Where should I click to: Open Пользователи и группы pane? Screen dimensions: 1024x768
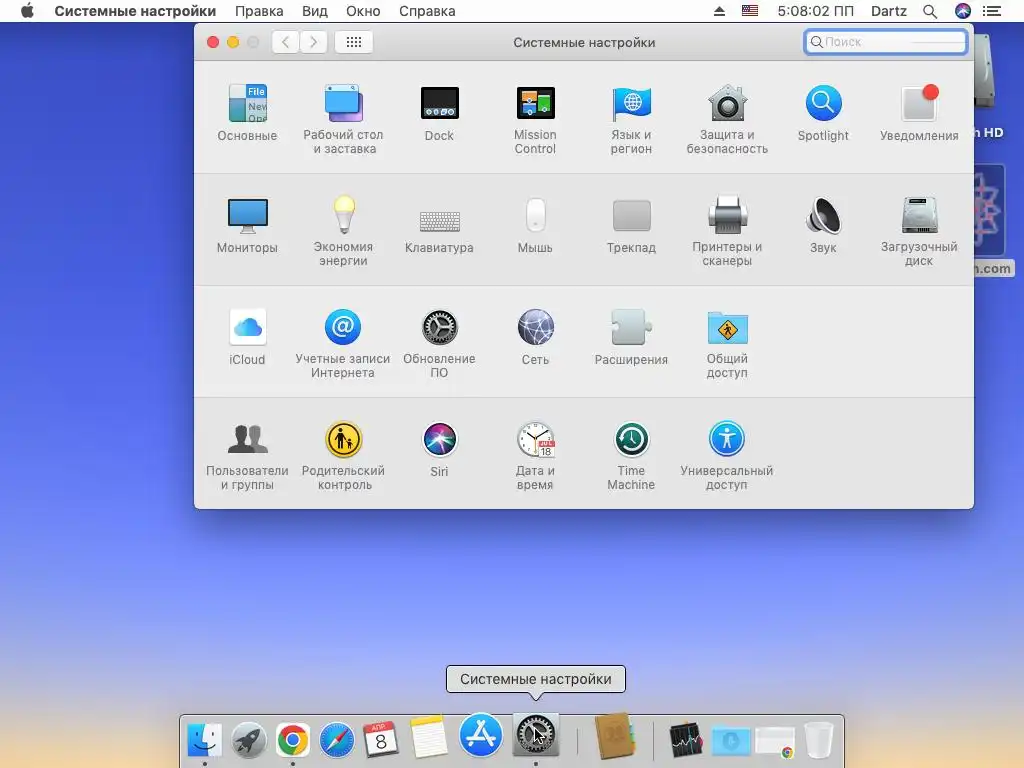(x=247, y=456)
